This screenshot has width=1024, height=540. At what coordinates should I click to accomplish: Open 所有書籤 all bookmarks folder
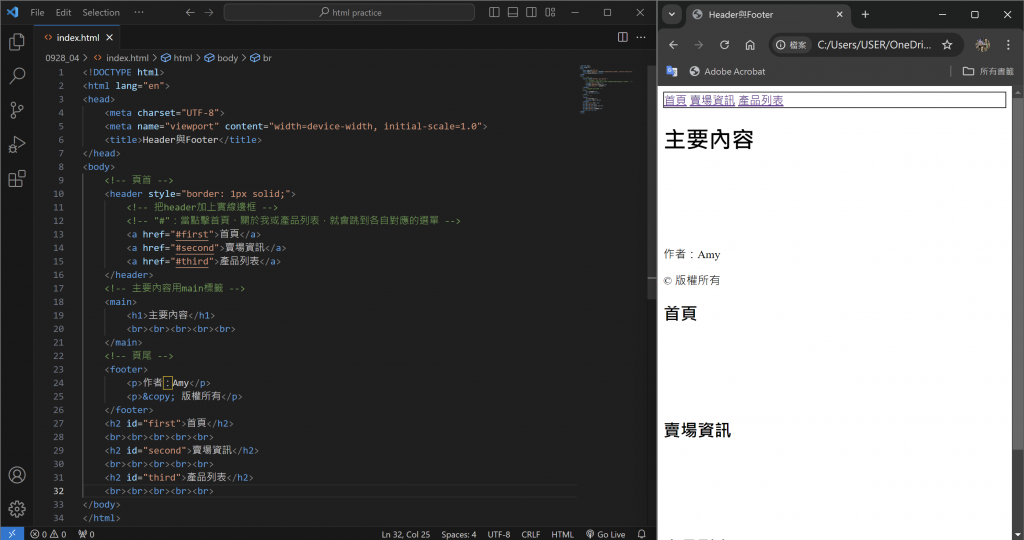[987, 72]
